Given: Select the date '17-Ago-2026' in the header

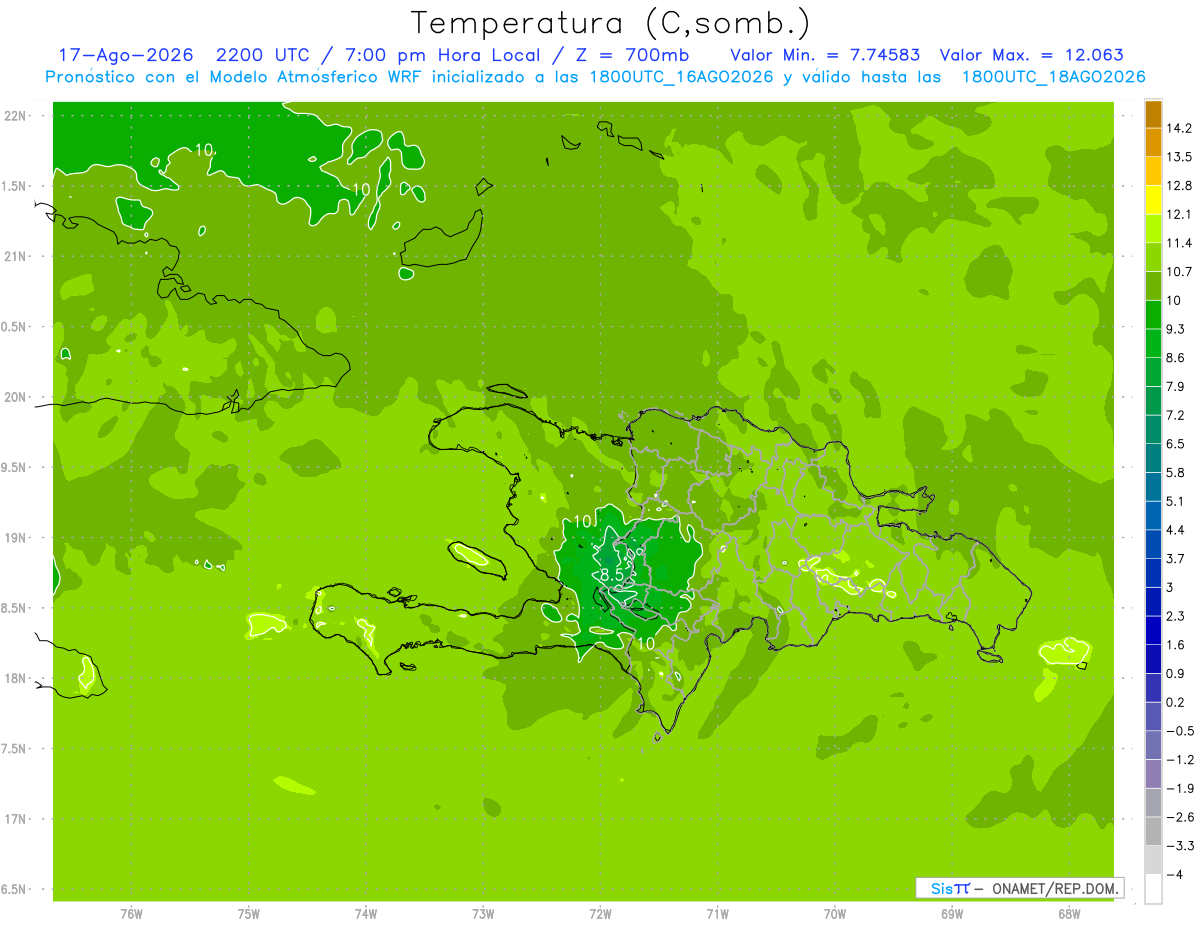Looking at the screenshot, I should pyautogui.click(x=126, y=55).
